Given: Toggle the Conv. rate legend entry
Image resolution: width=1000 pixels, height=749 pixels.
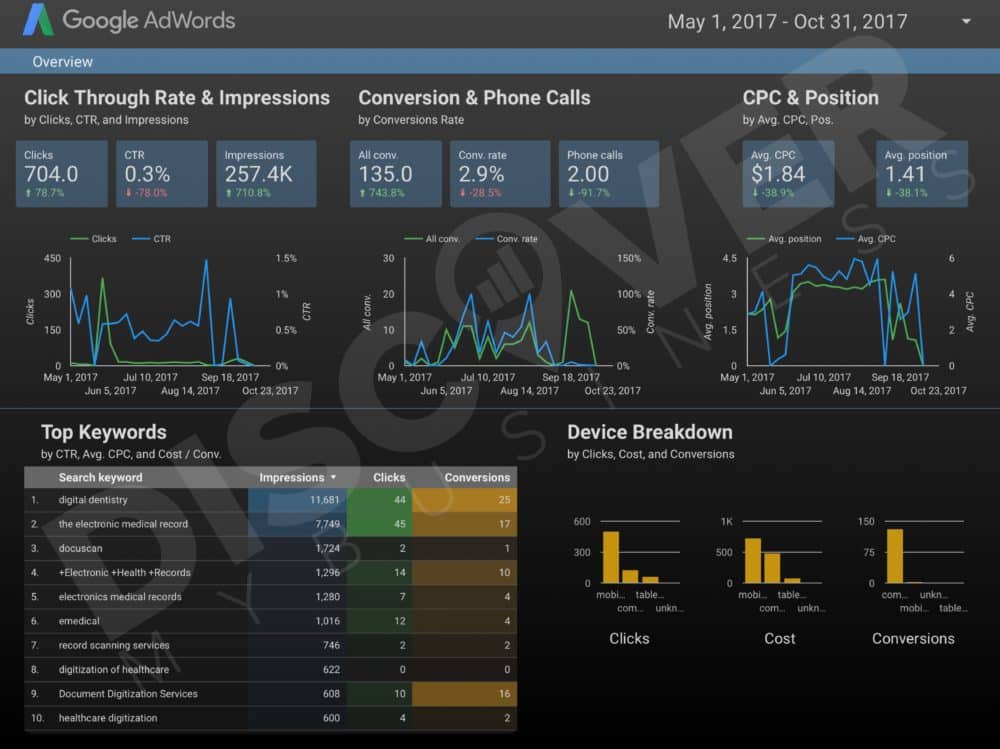Looking at the screenshot, I should tap(507, 239).
